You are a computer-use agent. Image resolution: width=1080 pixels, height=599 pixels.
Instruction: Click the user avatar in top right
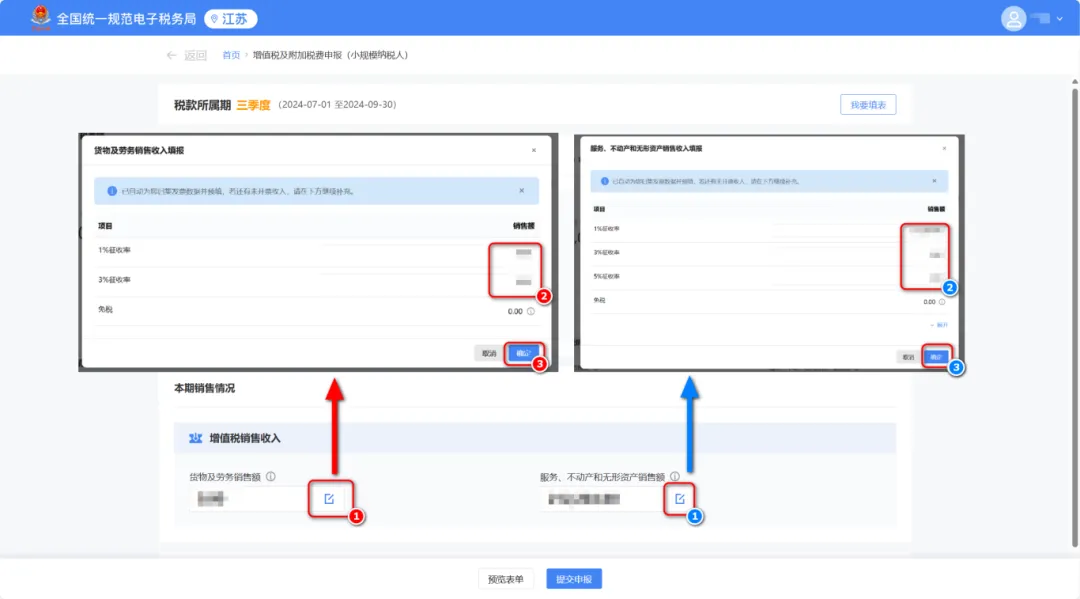click(1014, 18)
